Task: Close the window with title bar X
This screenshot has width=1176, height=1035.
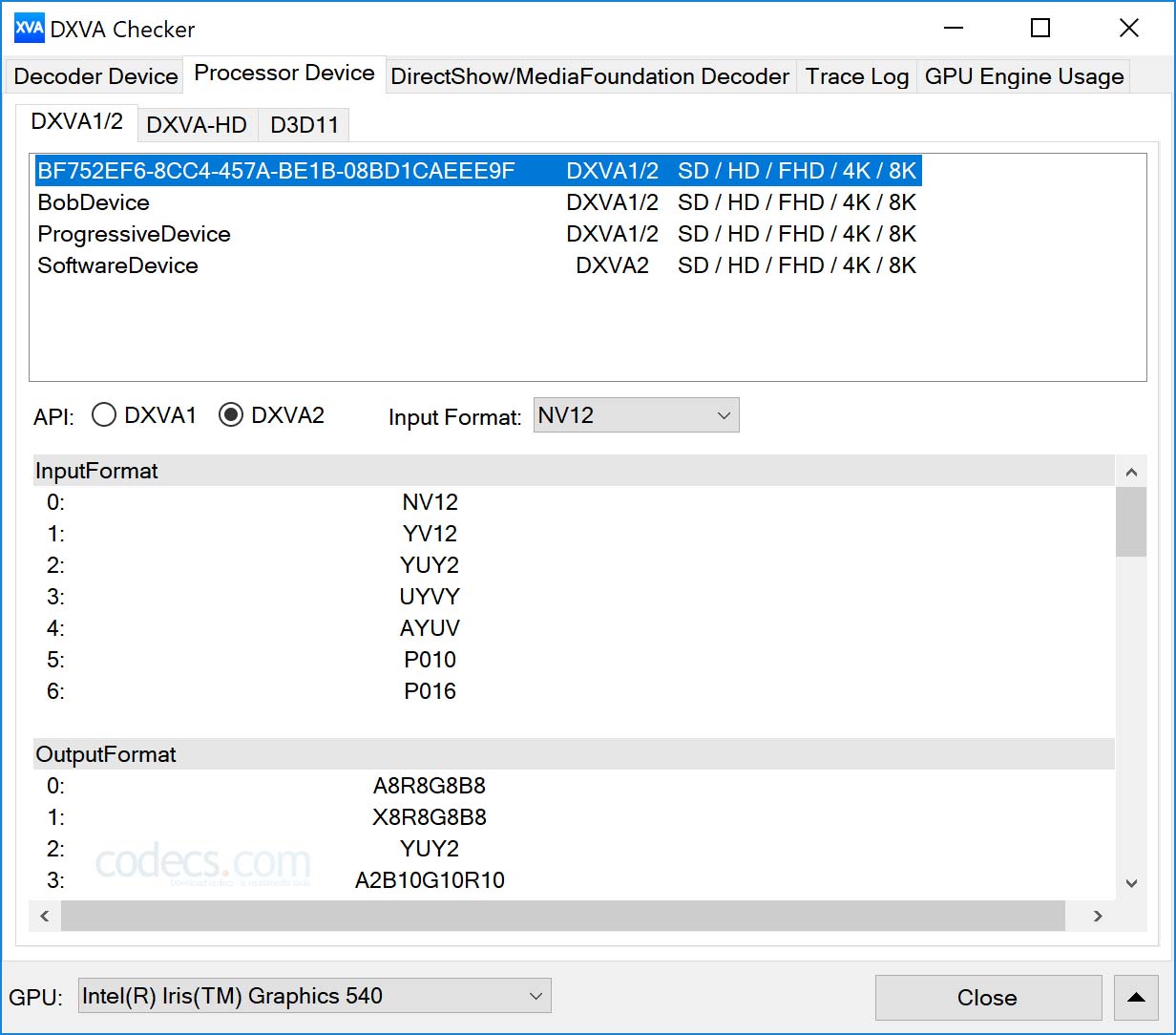Action: (x=1128, y=28)
